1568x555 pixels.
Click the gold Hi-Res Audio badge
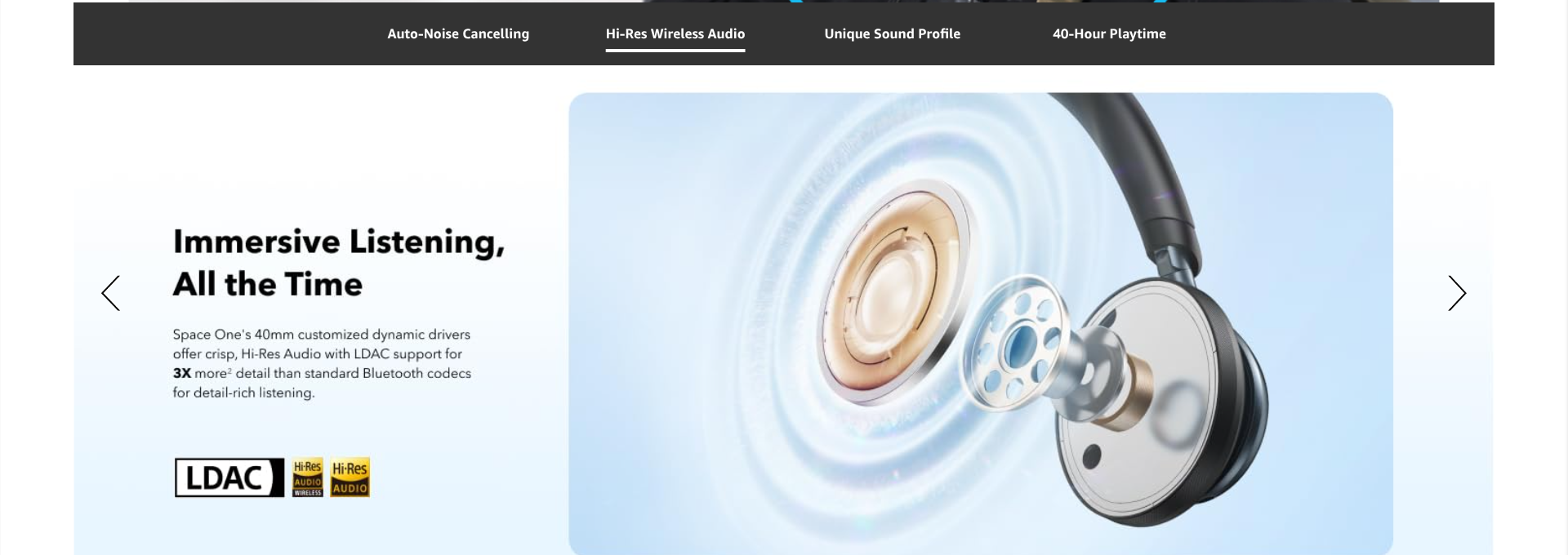click(350, 477)
